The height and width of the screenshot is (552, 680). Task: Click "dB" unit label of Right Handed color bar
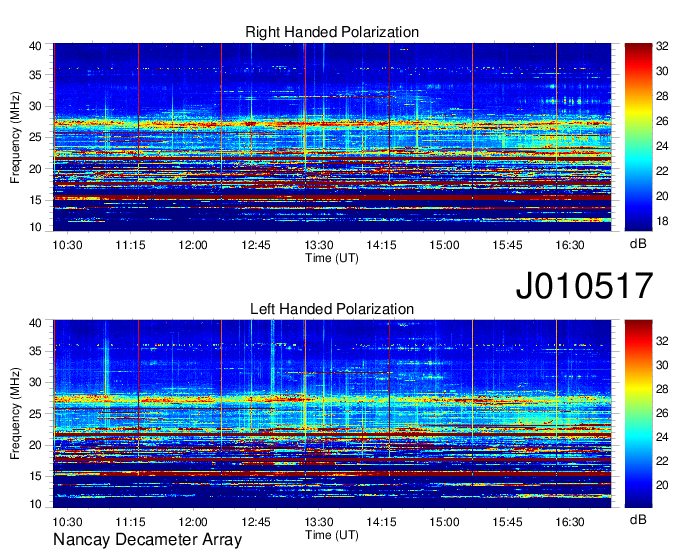(638, 244)
